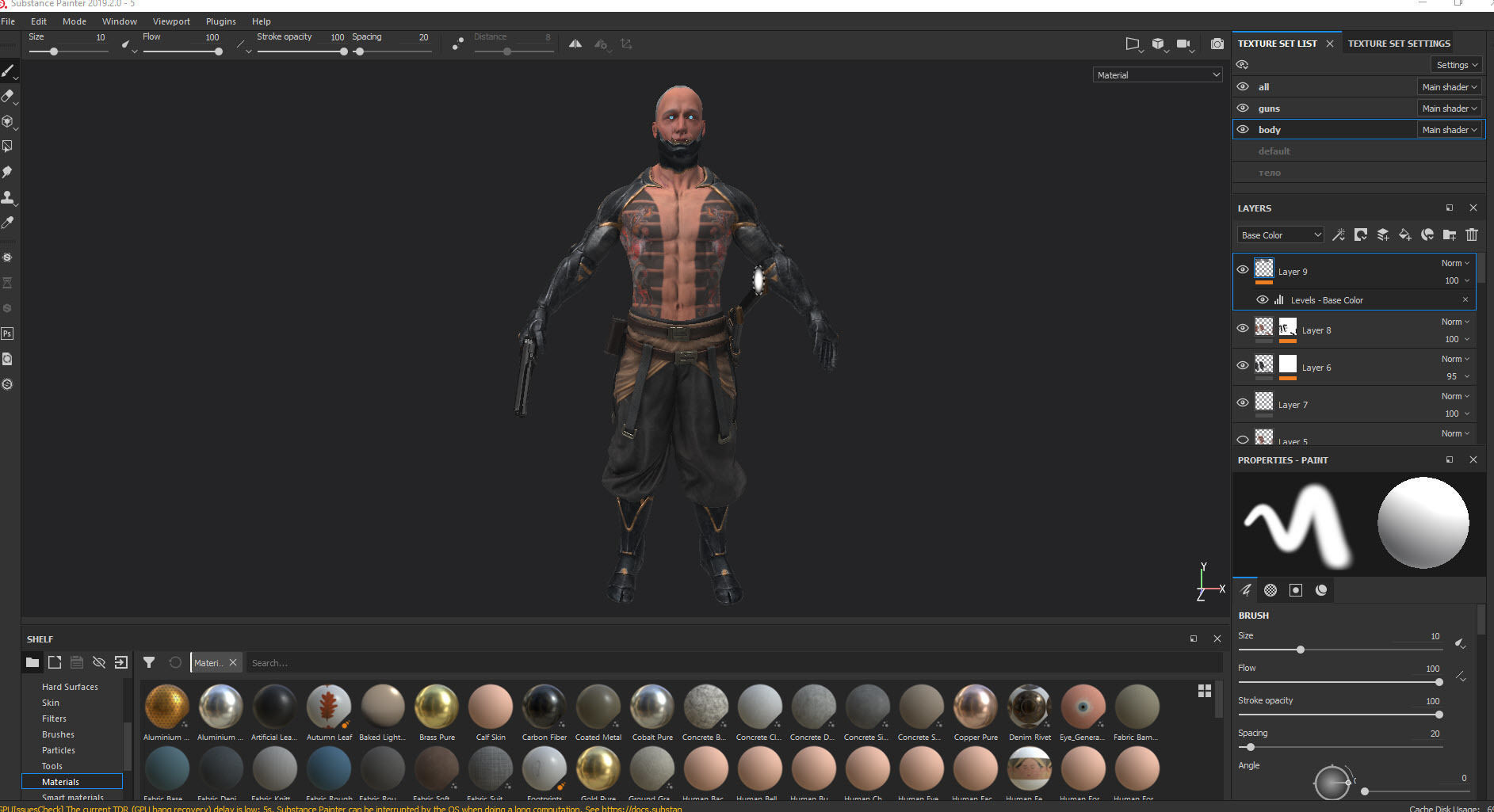
Task: Hide the 'all' texture set
Action: (1243, 87)
